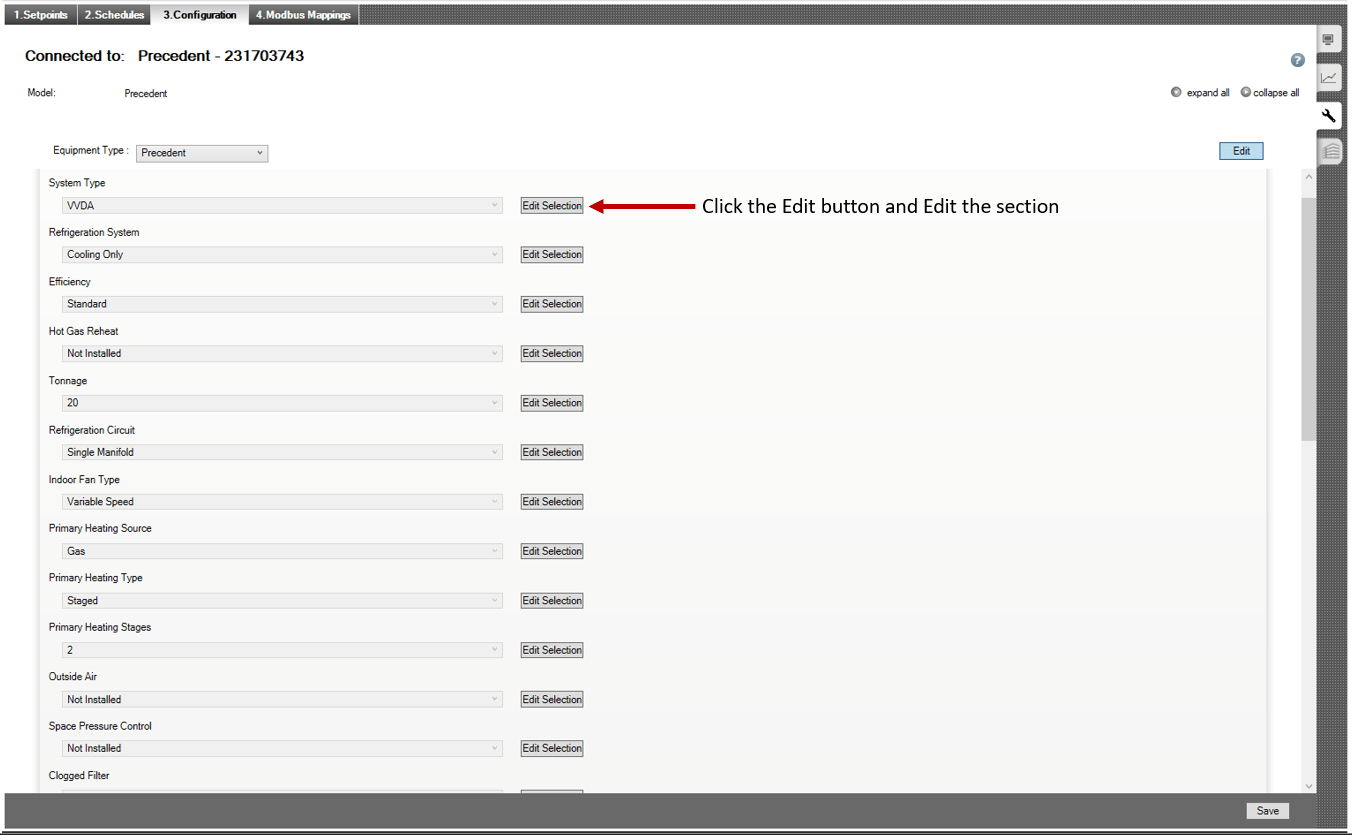Open the Outside Air dropdown
This screenshot has width=1352, height=835.
click(282, 700)
